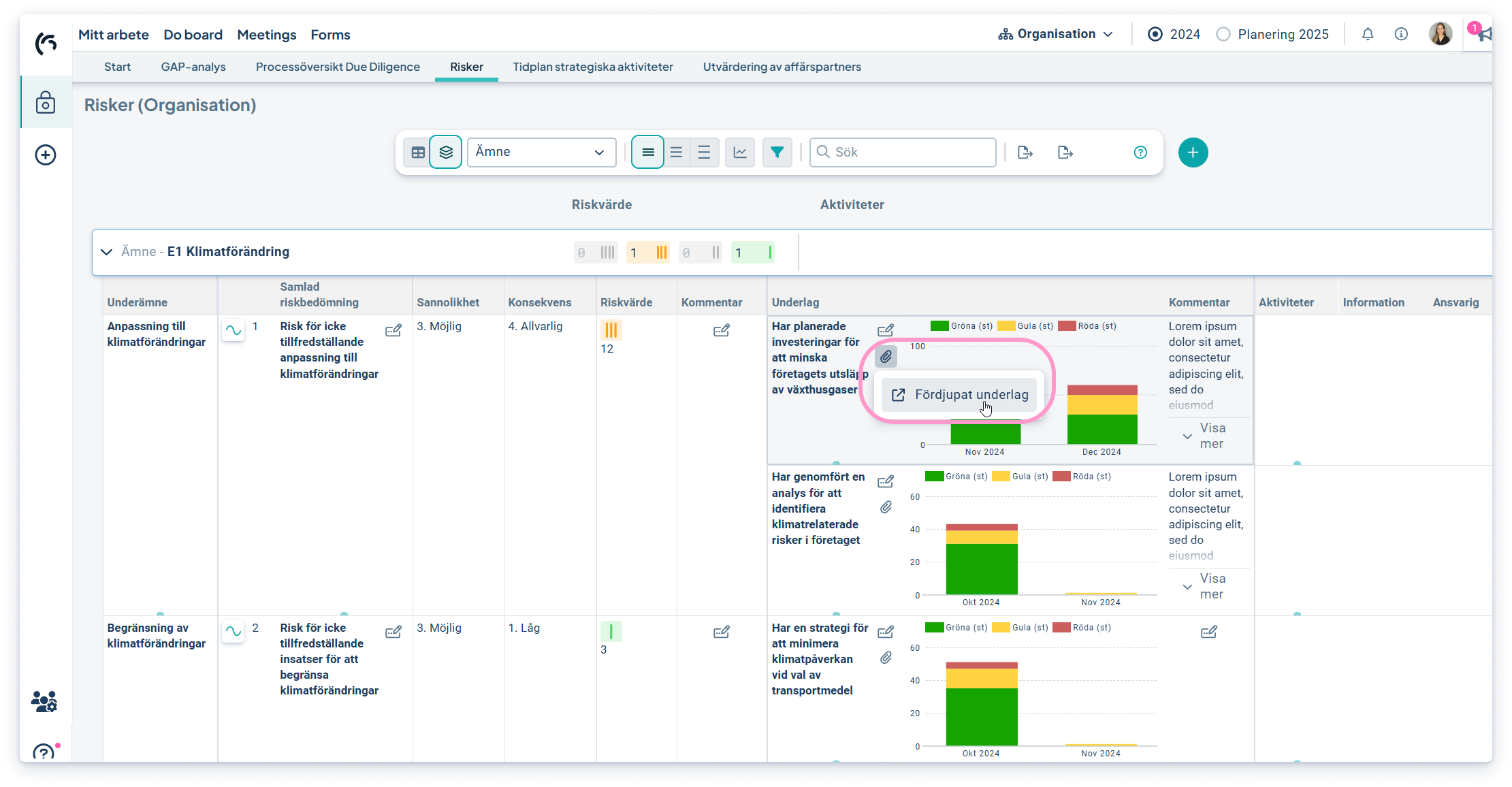Click the trend wave icon for risk 1
The height and width of the screenshot is (787, 1512).
pos(234,330)
